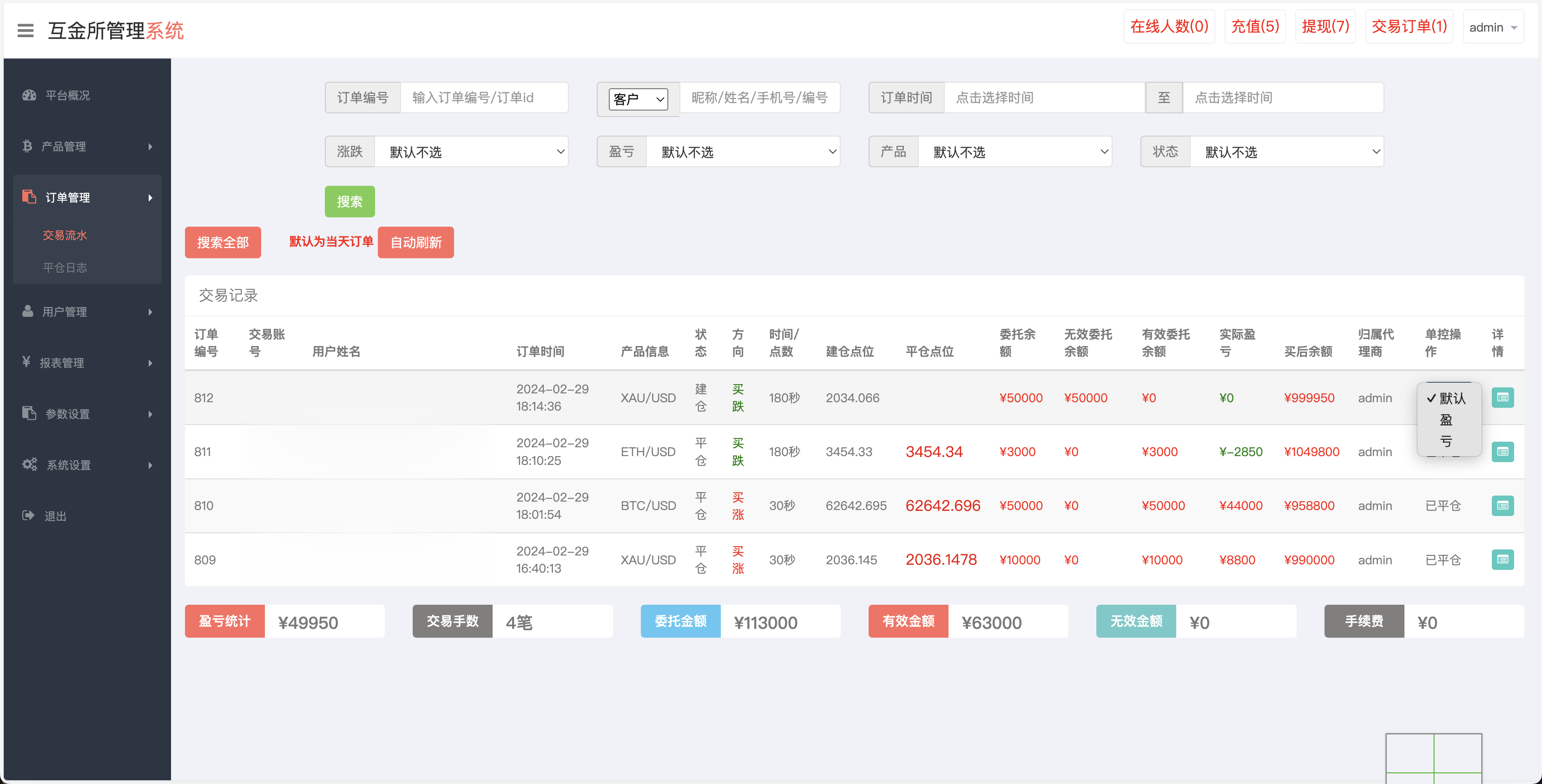Open 充值(5) from the top bar
The height and width of the screenshot is (784, 1542).
[1255, 26]
